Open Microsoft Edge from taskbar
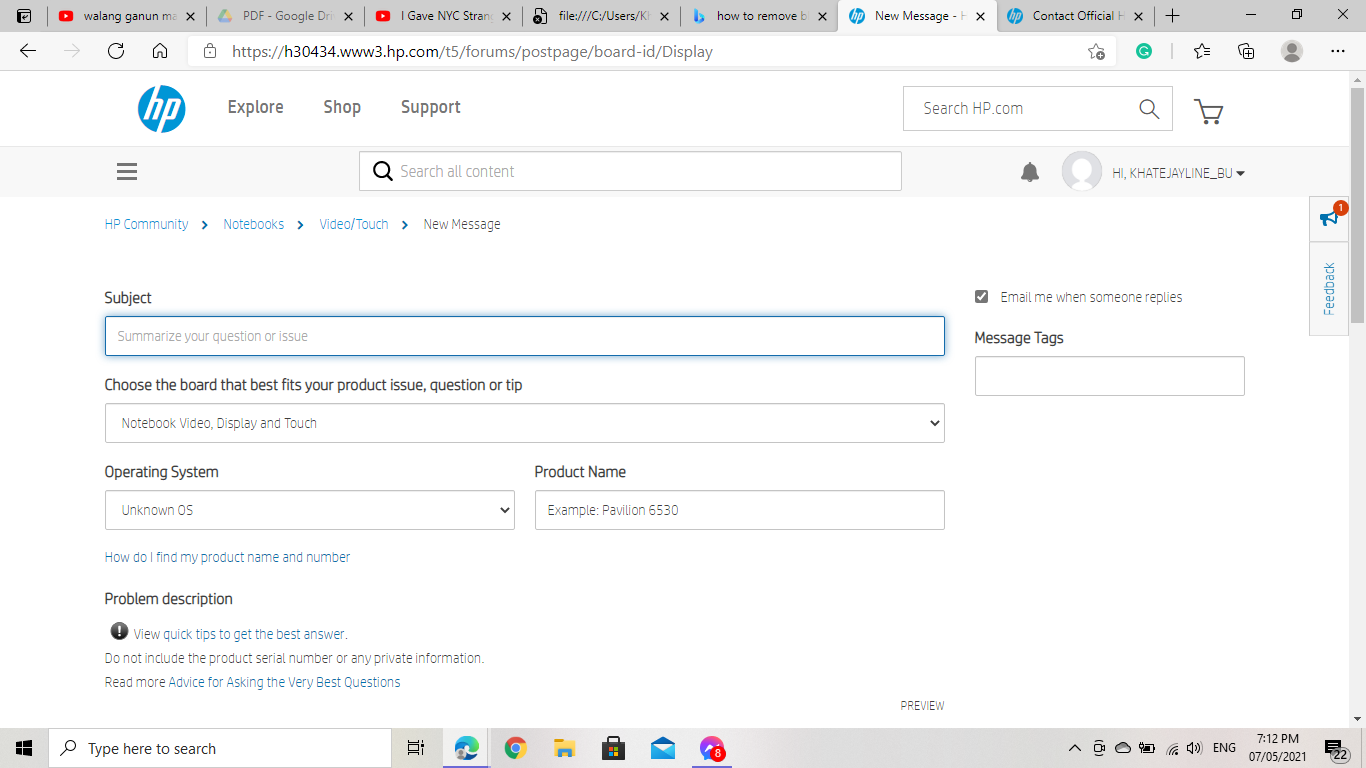 pos(466,748)
